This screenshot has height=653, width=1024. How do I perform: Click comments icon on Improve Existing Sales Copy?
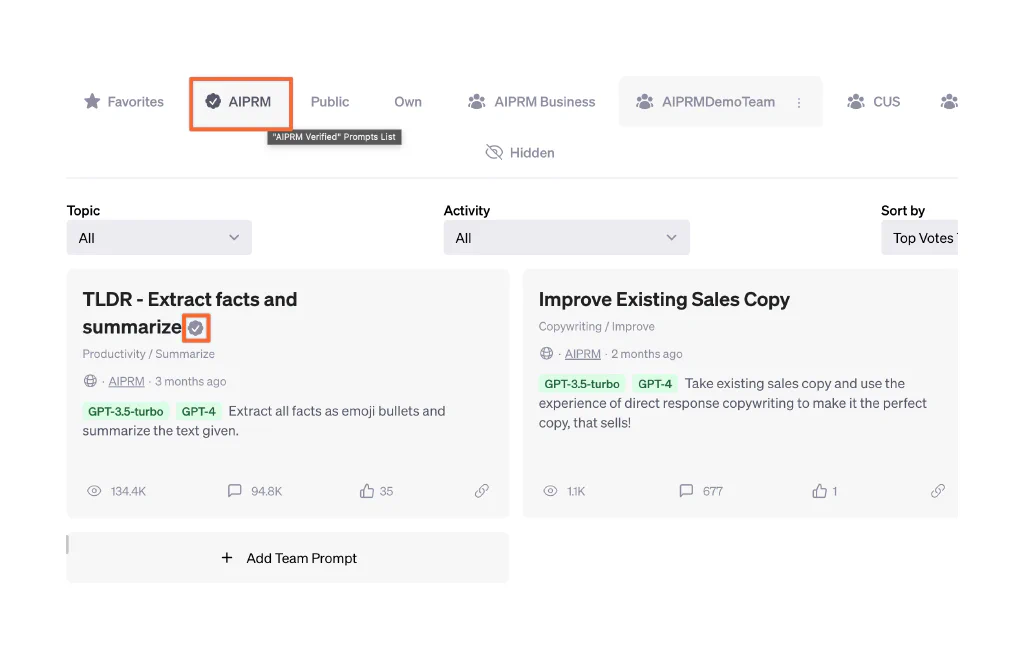point(686,491)
